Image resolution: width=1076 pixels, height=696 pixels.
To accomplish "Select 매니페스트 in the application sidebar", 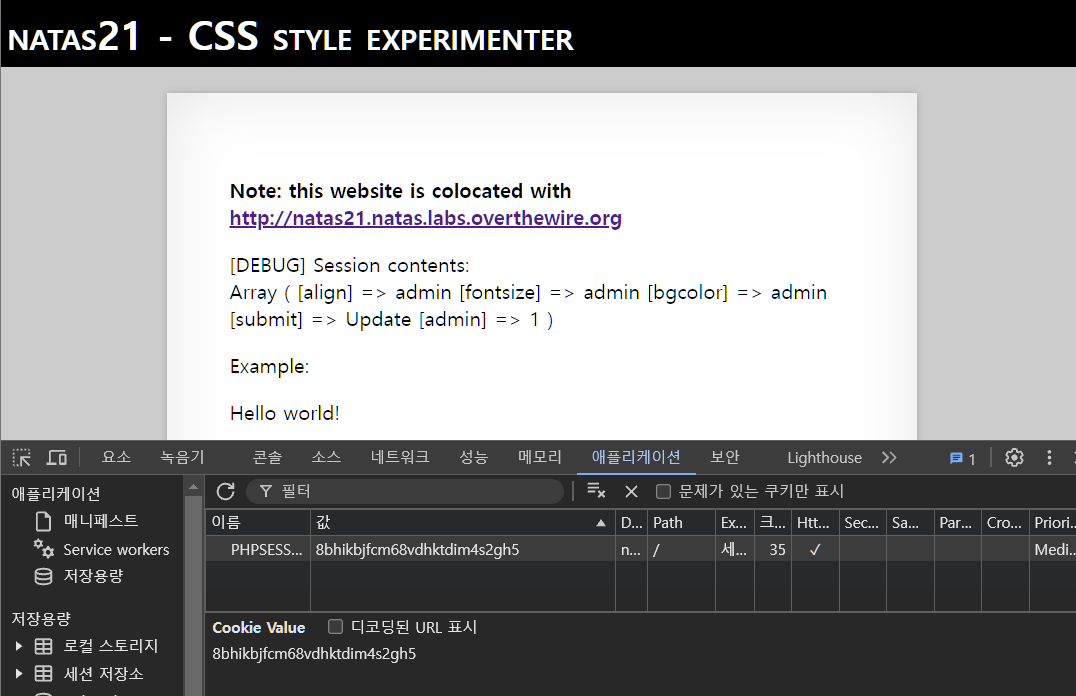I will [101, 521].
